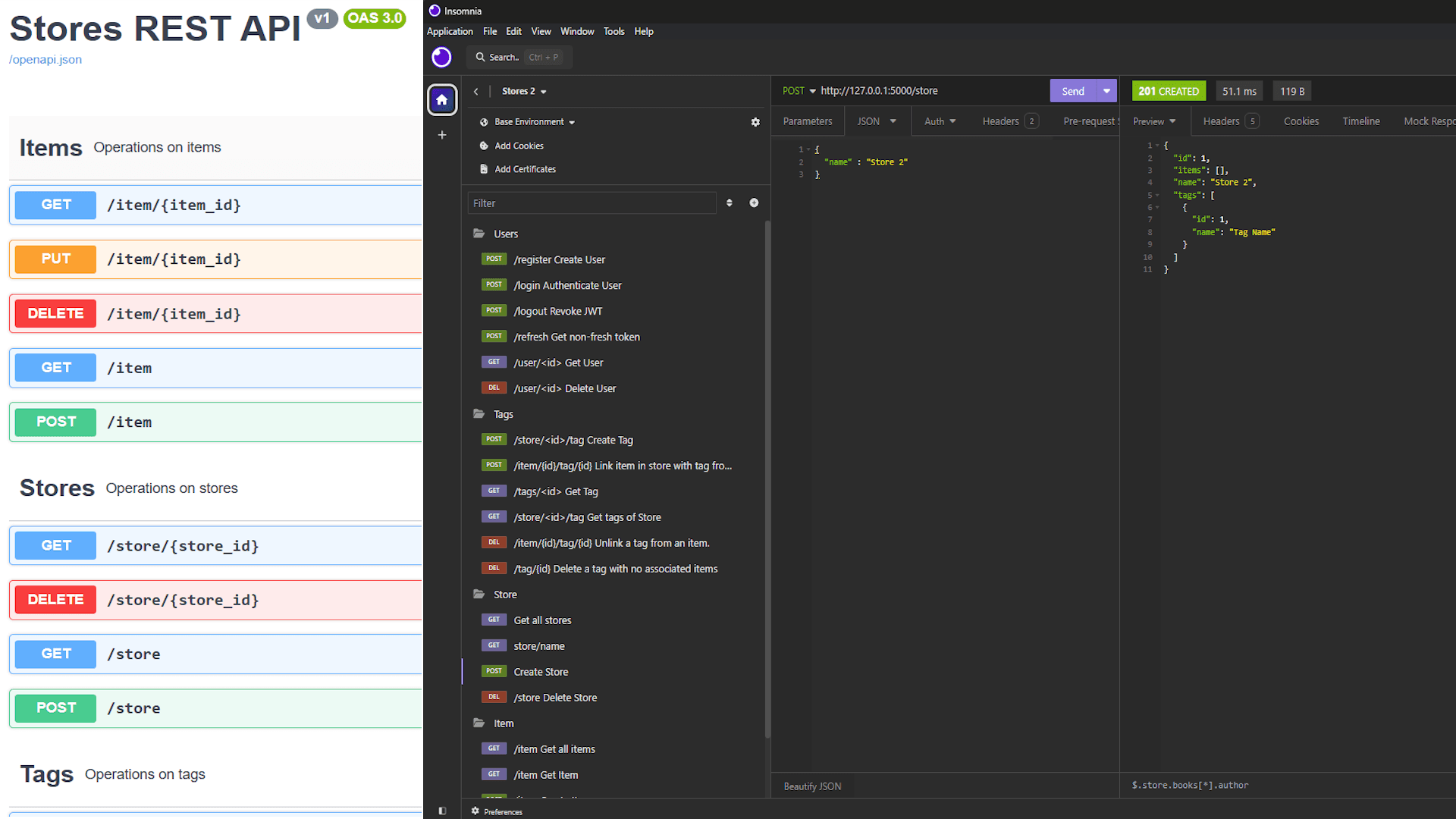
Task: Click the Preferences gear icon
Action: [475, 811]
